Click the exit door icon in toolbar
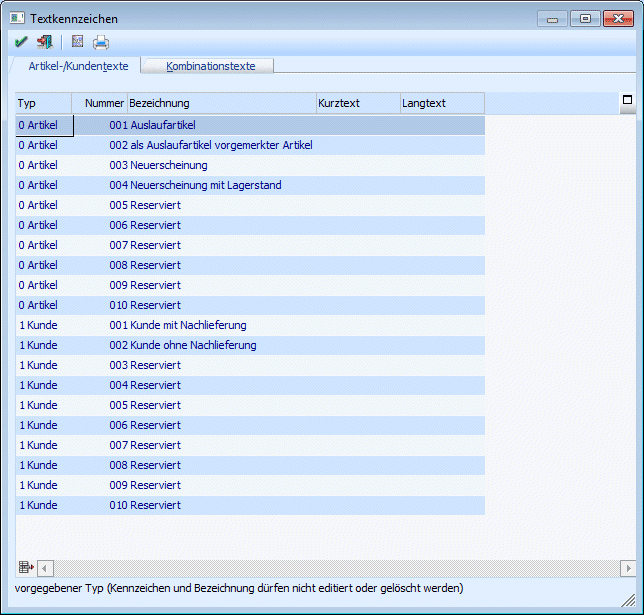Viewport: 644px width, 615px height. (44, 42)
